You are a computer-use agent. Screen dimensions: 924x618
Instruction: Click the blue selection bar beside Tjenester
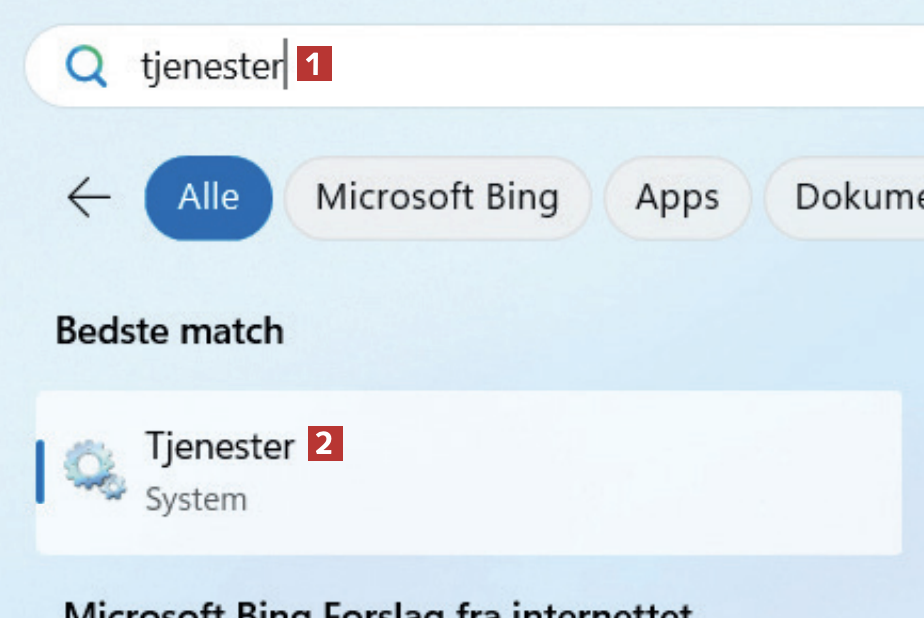click(40, 471)
